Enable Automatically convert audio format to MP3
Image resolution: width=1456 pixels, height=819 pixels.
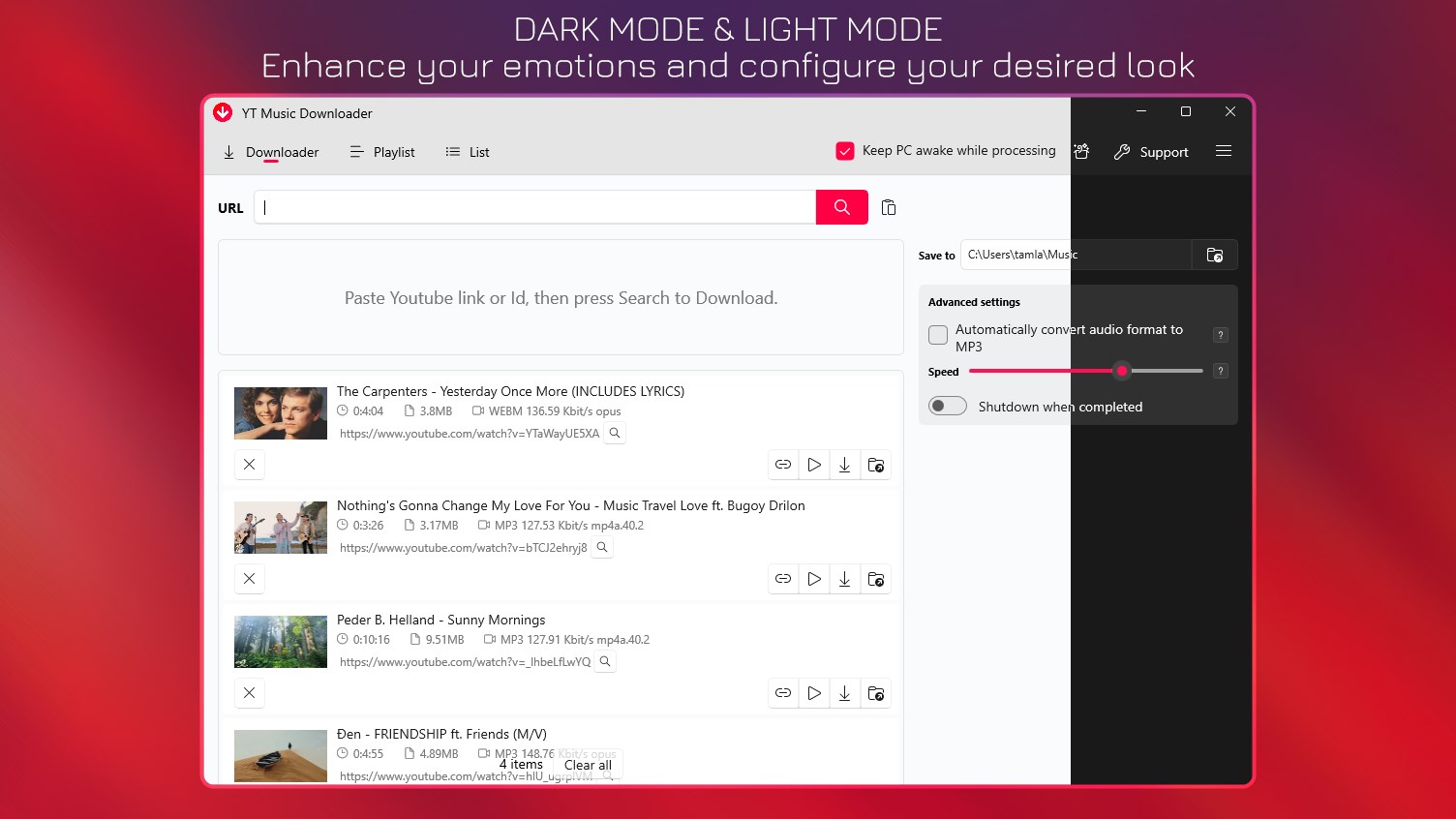point(937,335)
